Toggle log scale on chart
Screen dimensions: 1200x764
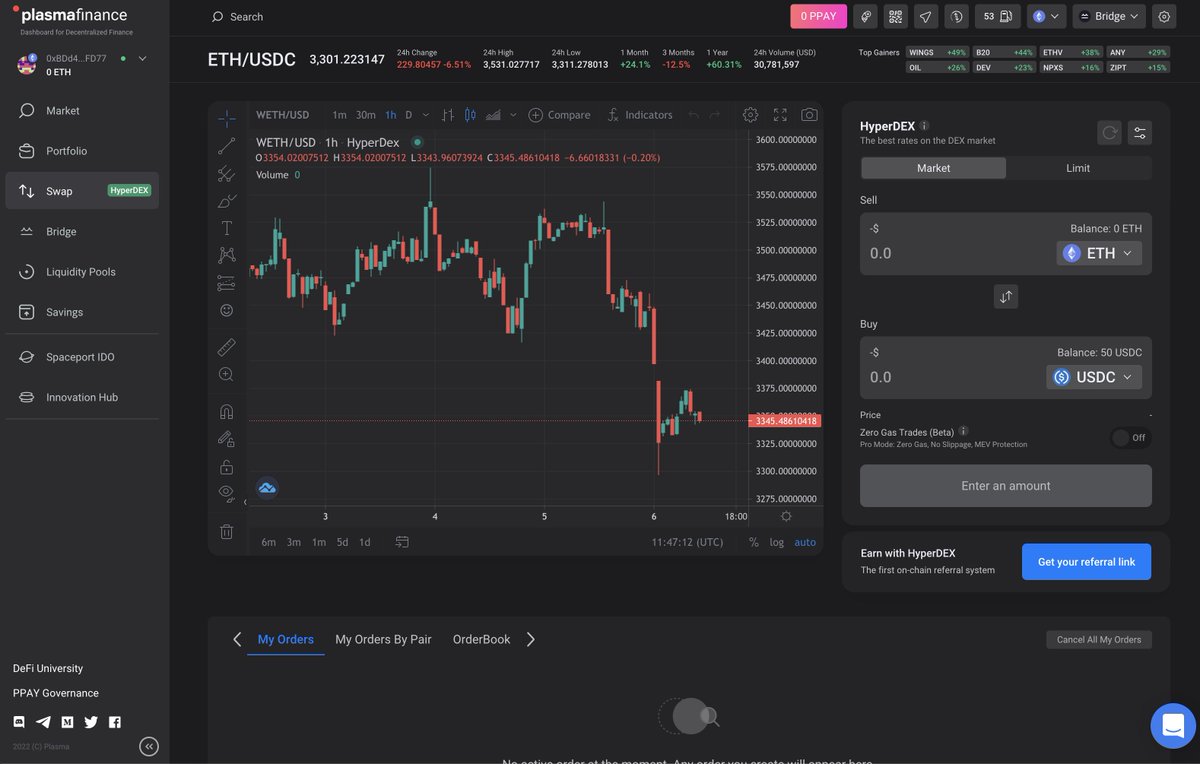777,542
